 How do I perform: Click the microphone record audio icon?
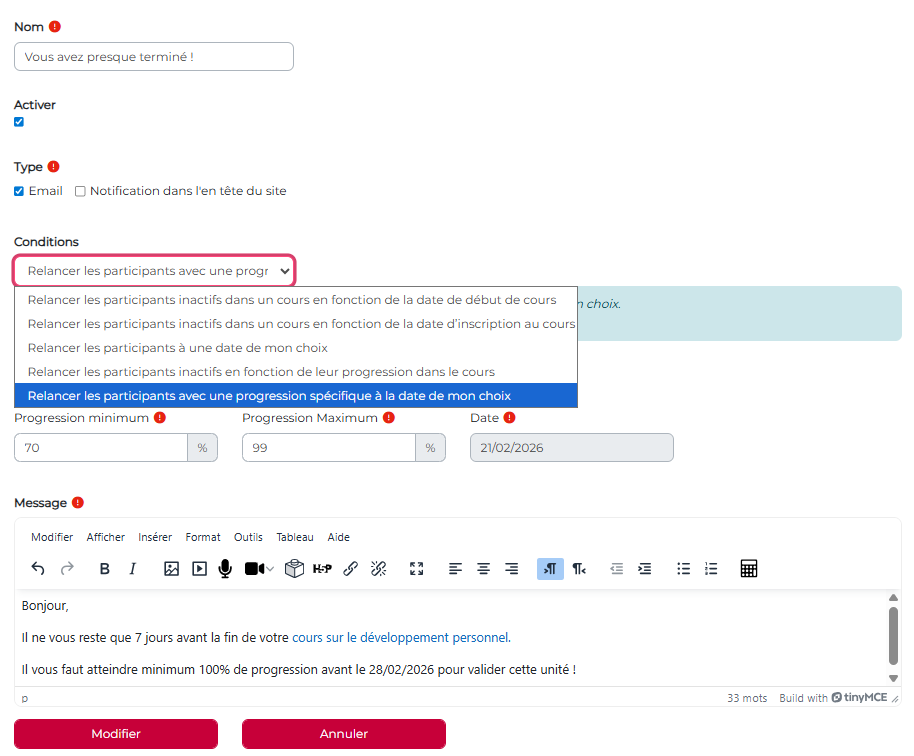225,569
